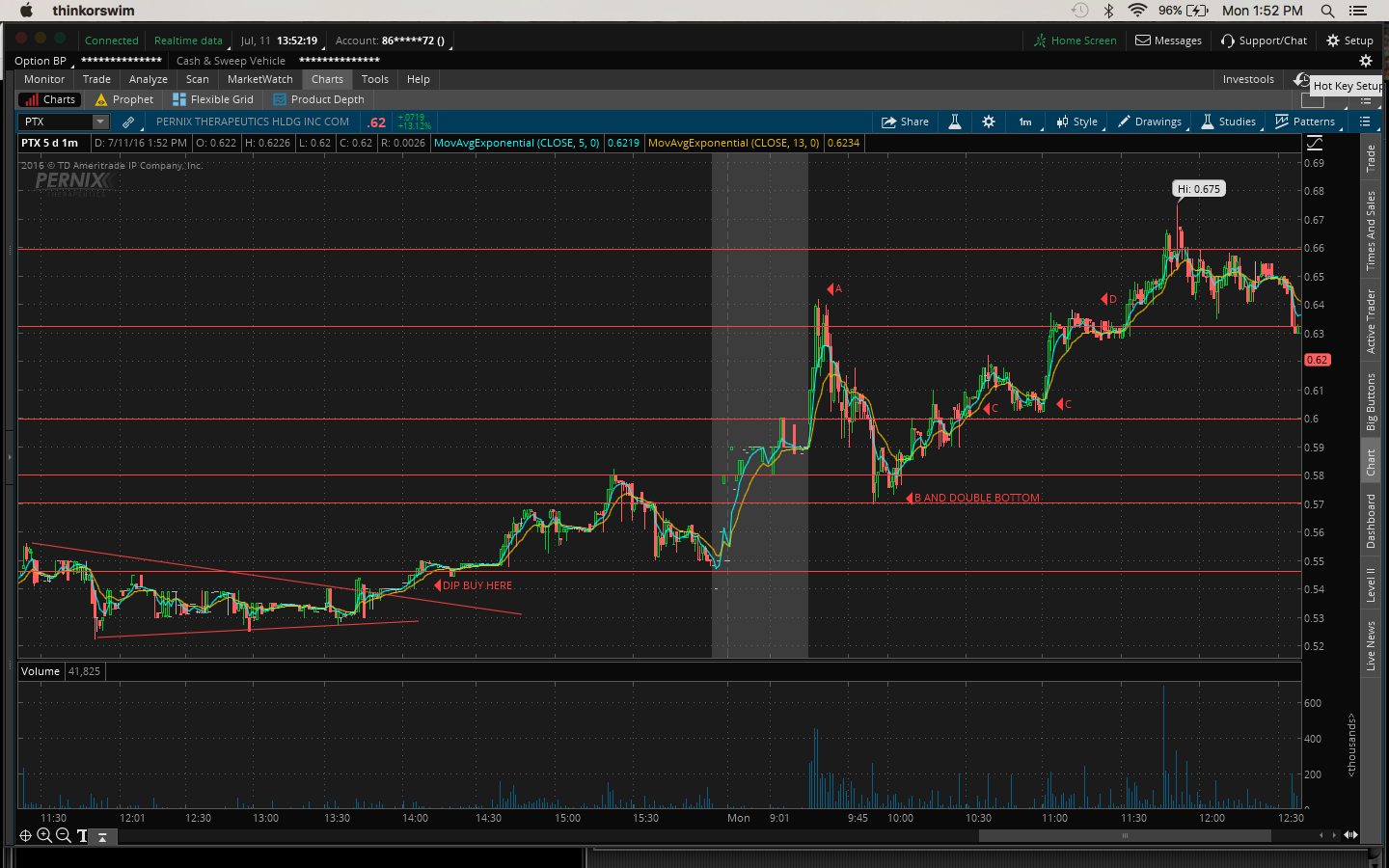The image size is (1389, 868).
Task: Click the crosshair pan tool icon
Action: [26, 835]
